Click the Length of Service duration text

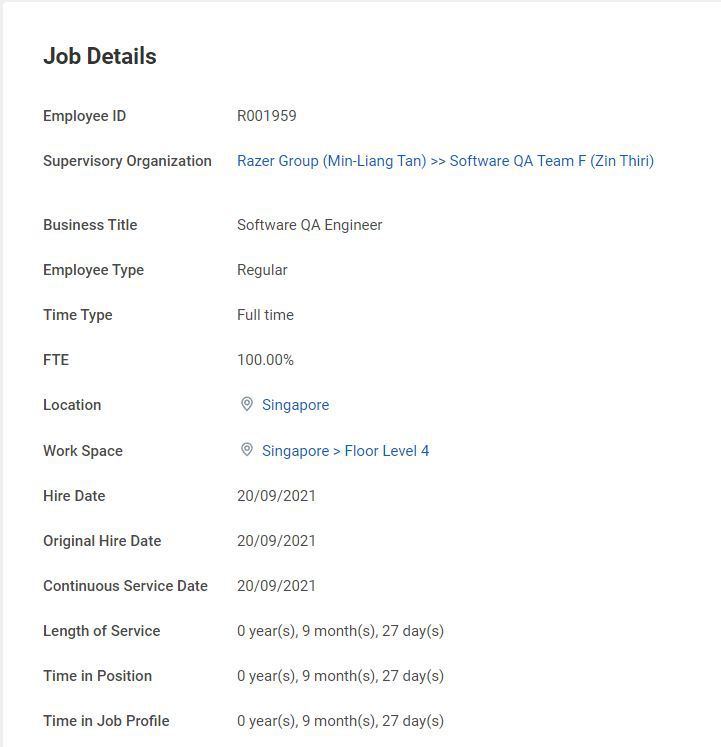point(340,631)
